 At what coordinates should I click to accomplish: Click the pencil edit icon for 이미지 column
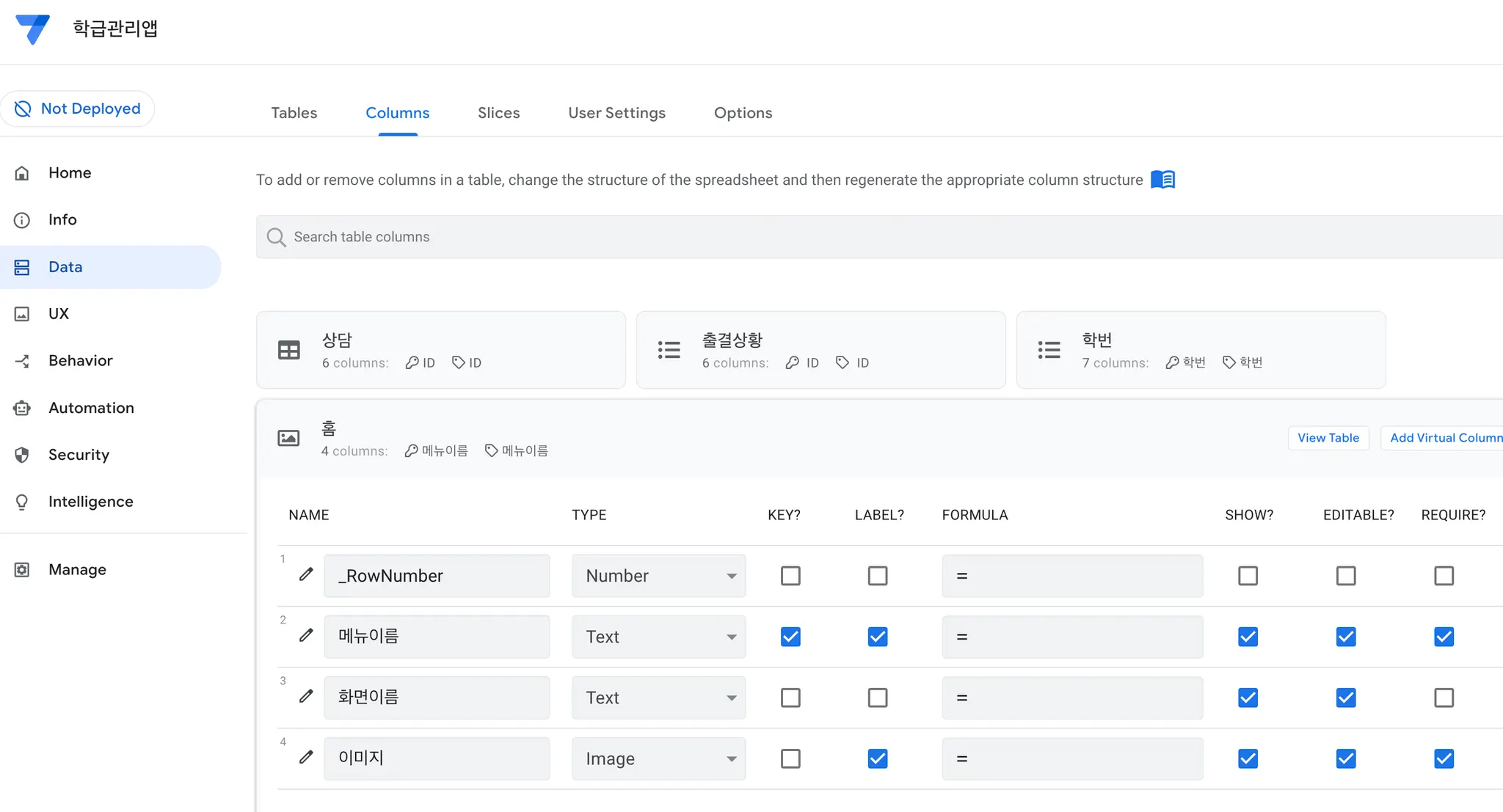(306, 757)
